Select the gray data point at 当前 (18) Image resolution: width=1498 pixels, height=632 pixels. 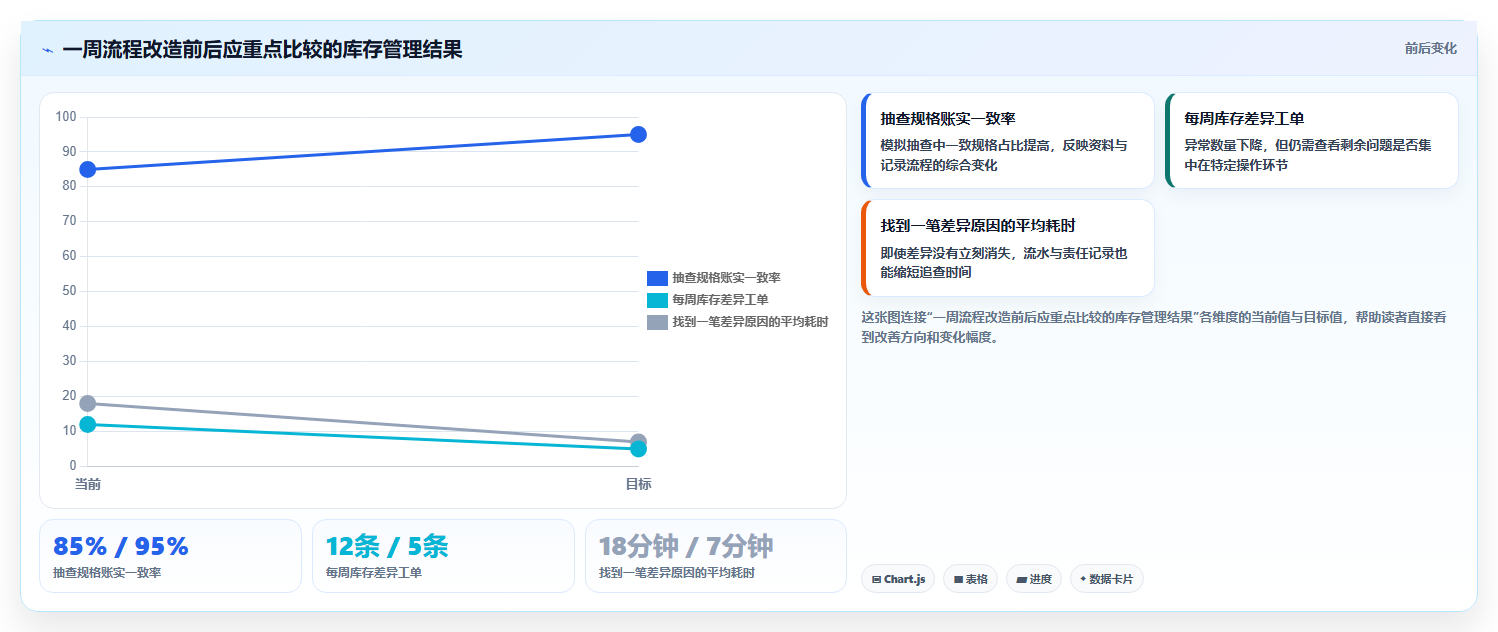coord(88,403)
